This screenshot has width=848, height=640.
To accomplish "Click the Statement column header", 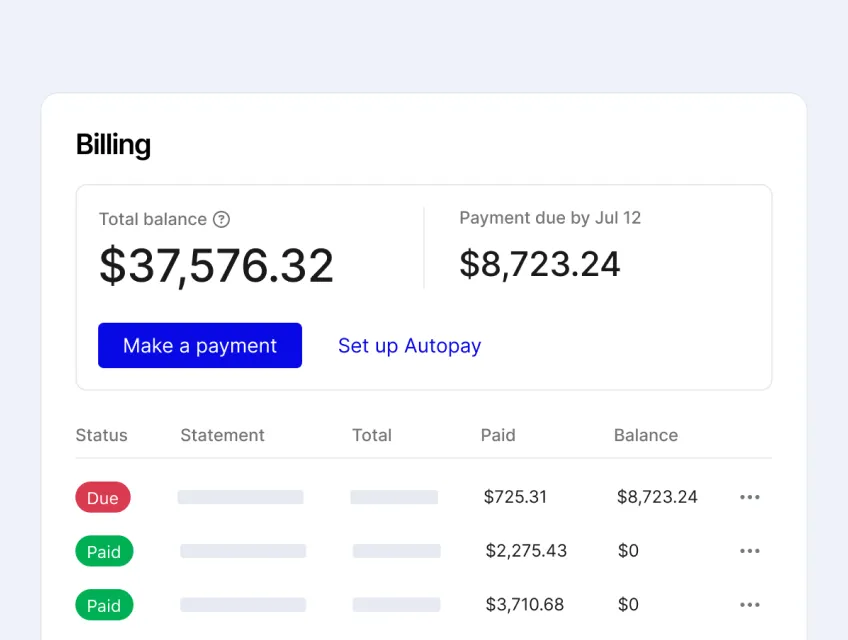I will [222, 435].
